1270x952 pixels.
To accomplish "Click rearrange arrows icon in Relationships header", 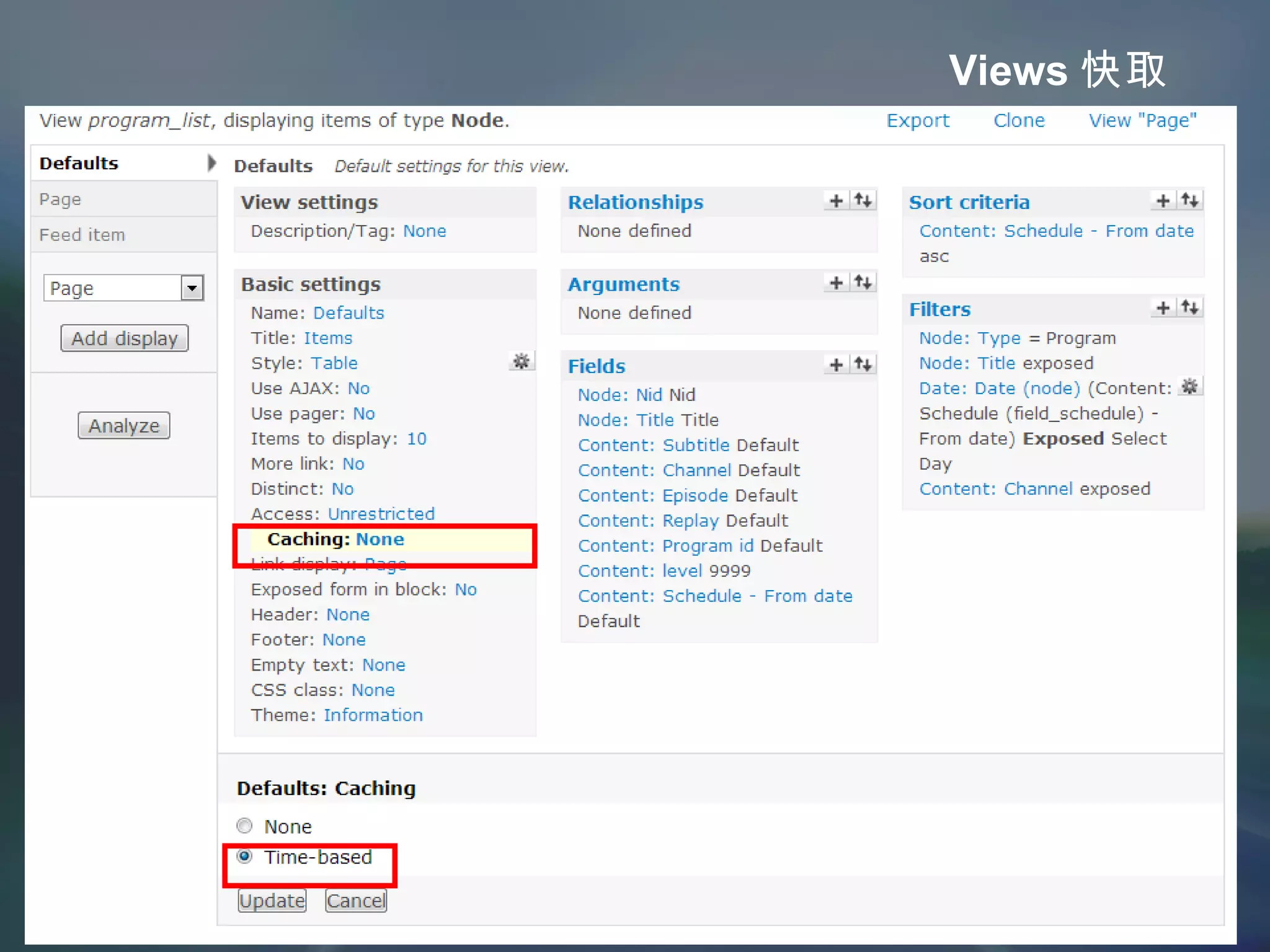I will click(x=863, y=201).
